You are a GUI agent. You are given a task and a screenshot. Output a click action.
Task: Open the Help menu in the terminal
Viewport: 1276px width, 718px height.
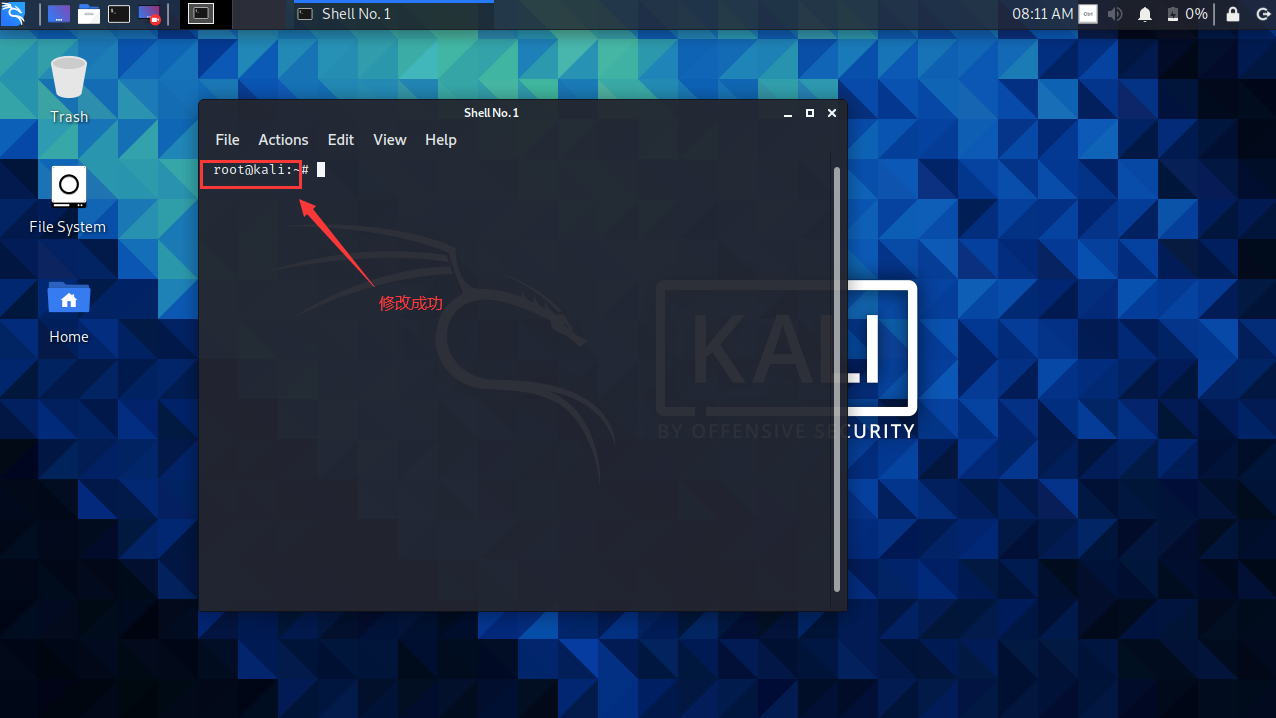click(440, 139)
